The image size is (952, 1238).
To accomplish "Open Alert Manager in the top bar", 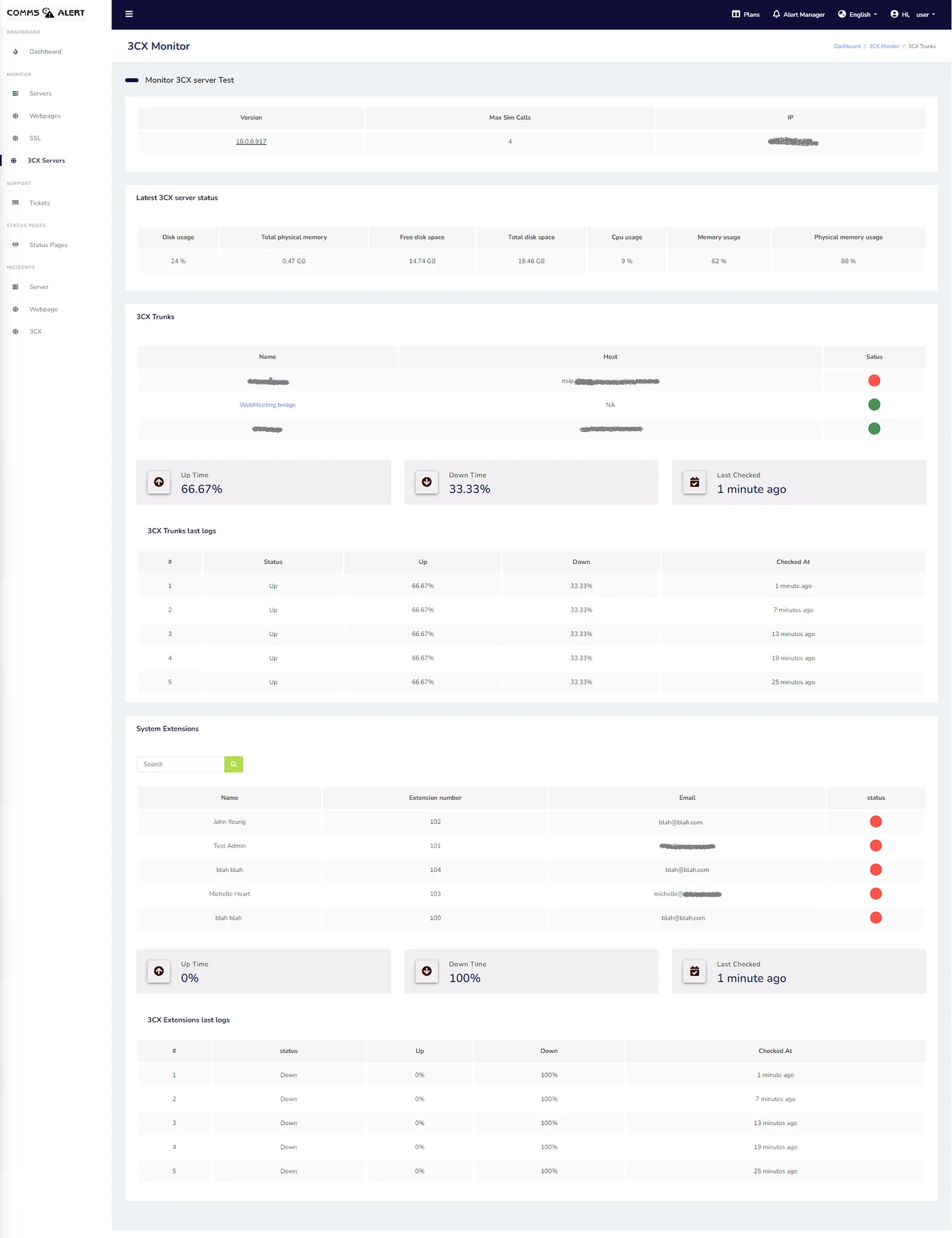I will (x=798, y=14).
